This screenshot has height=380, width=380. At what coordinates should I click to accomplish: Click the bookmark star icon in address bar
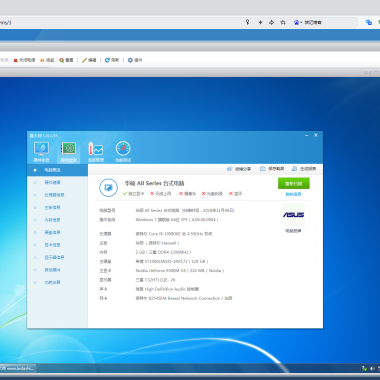[x=283, y=22]
